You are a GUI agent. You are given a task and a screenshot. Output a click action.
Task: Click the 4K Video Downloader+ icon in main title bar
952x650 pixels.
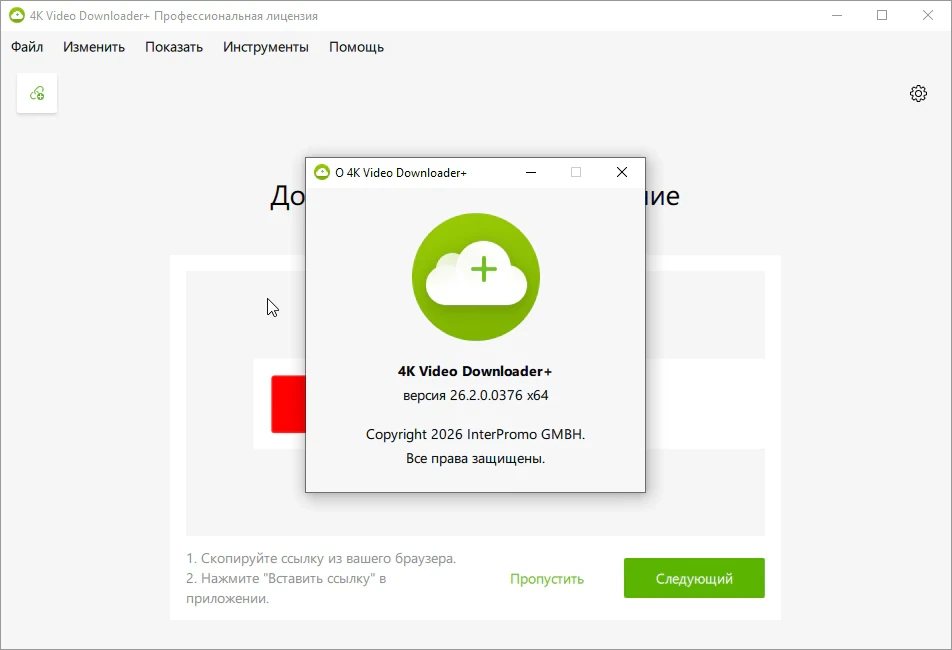tap(17, 16)
